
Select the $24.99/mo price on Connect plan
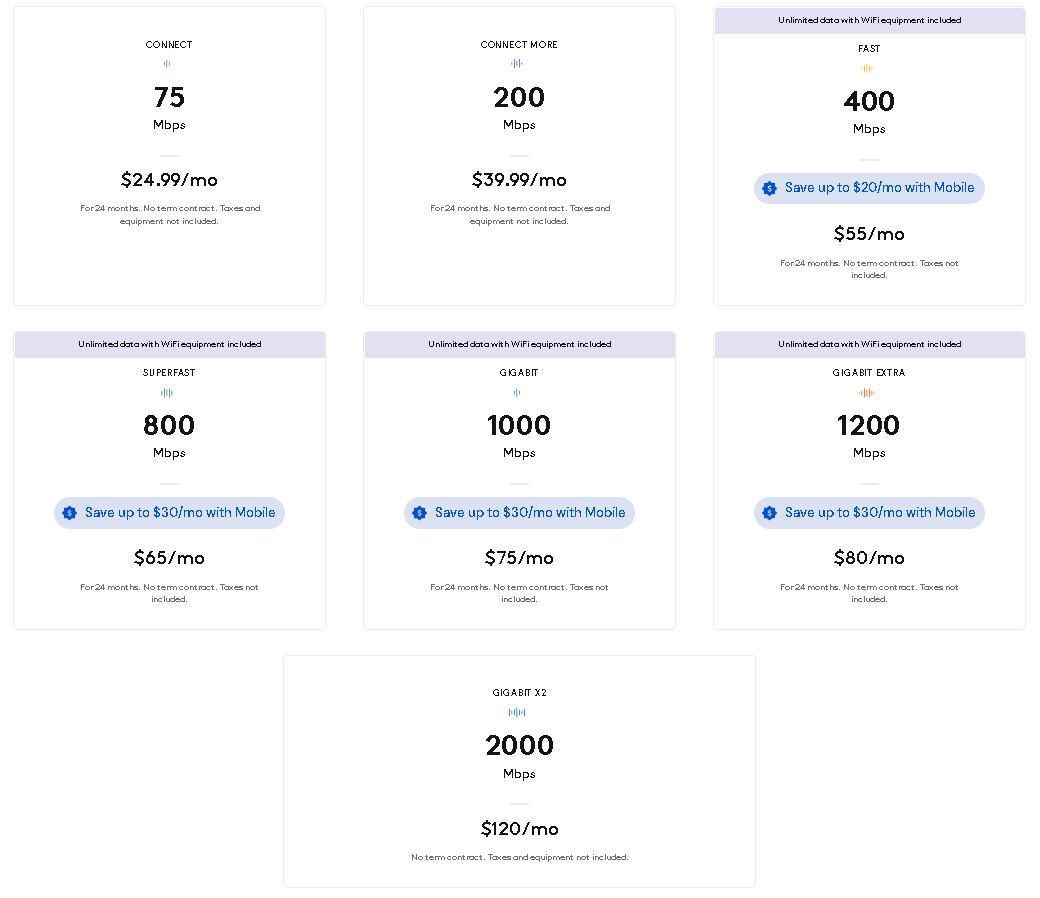pos(169,179)
